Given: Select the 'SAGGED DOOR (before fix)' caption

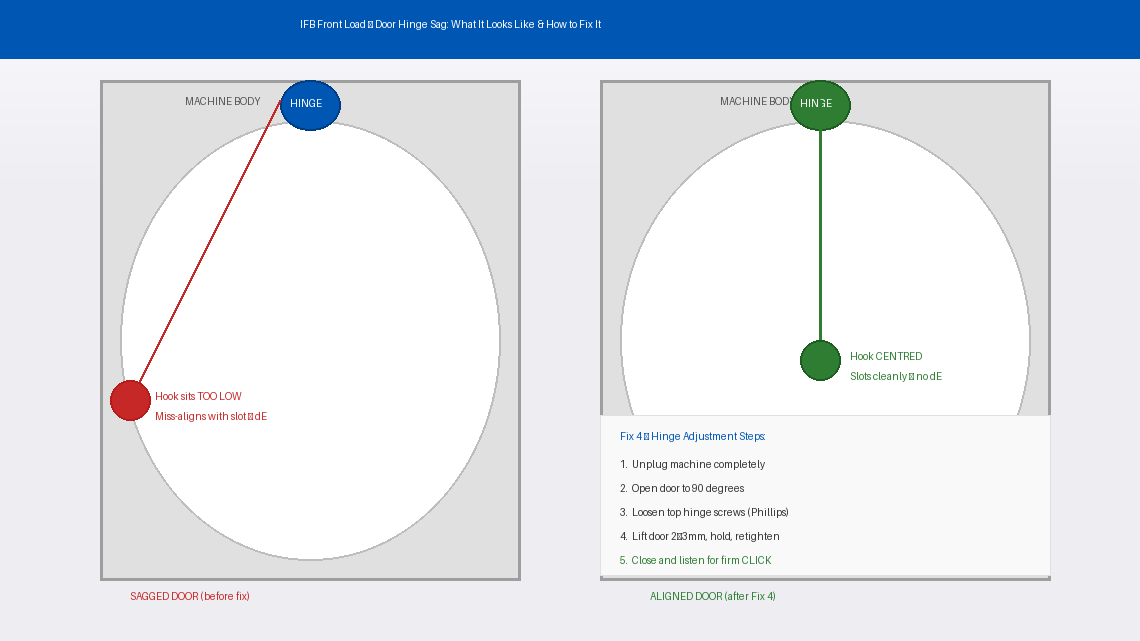Looking at the screenshot, I should click(190, 597).
